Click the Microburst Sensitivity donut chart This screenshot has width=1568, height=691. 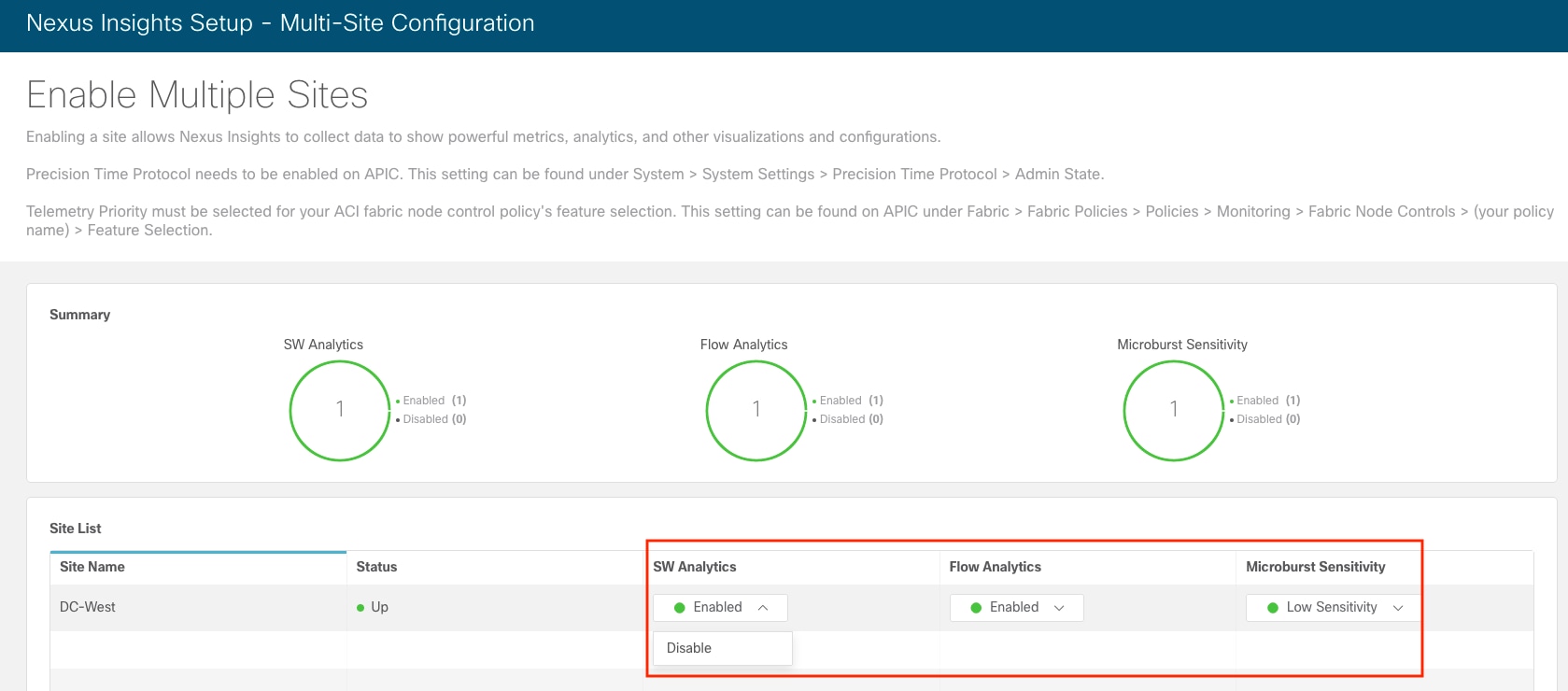(1173, 410)
